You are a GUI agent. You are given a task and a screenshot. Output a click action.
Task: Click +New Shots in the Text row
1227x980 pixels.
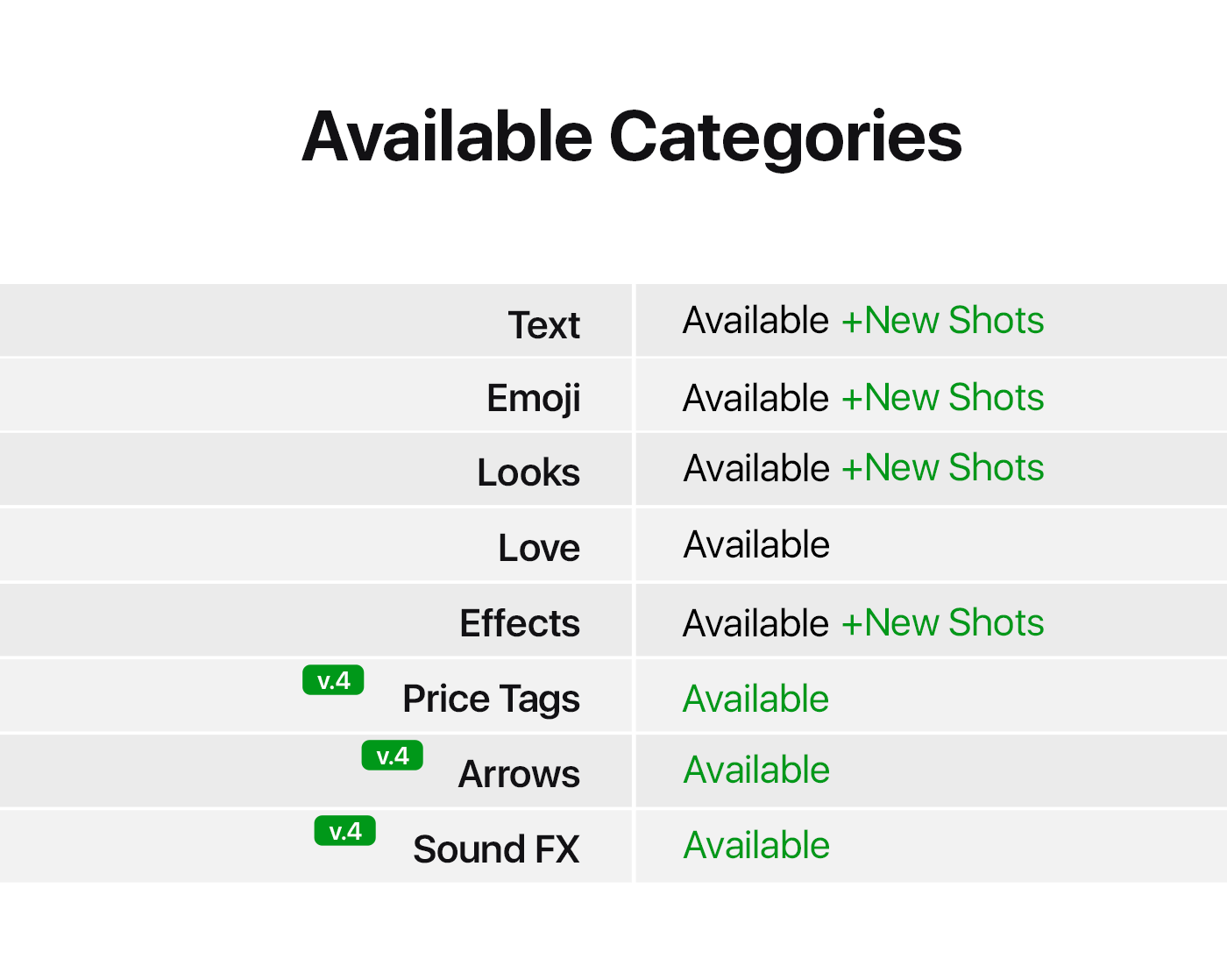[942, 320]
